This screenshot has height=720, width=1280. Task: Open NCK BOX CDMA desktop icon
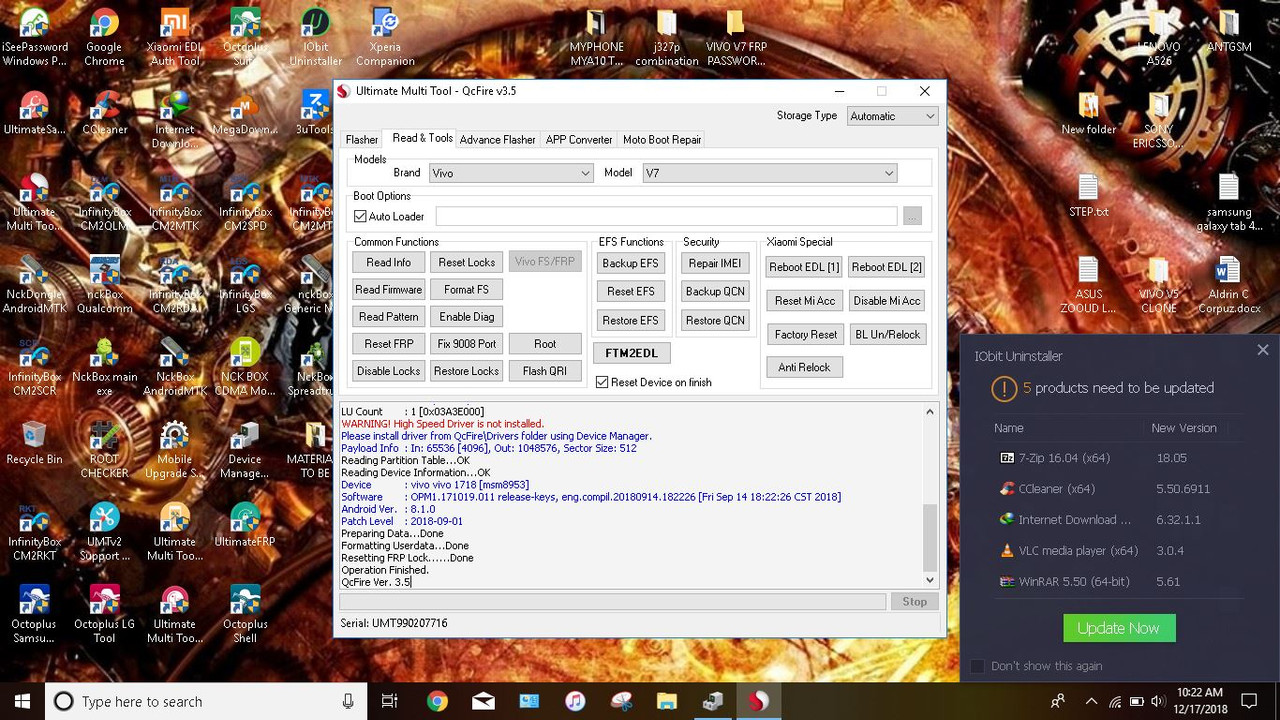245,367
